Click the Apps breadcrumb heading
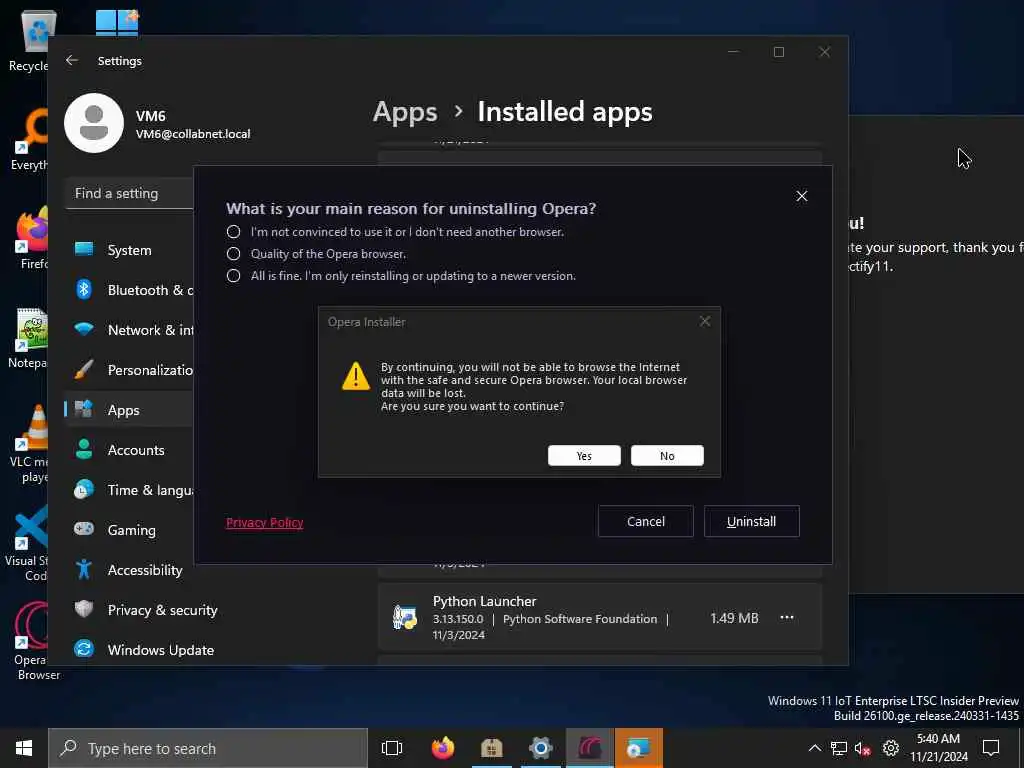This screenshot has height=768, width=1024. (x=405, y=112)
